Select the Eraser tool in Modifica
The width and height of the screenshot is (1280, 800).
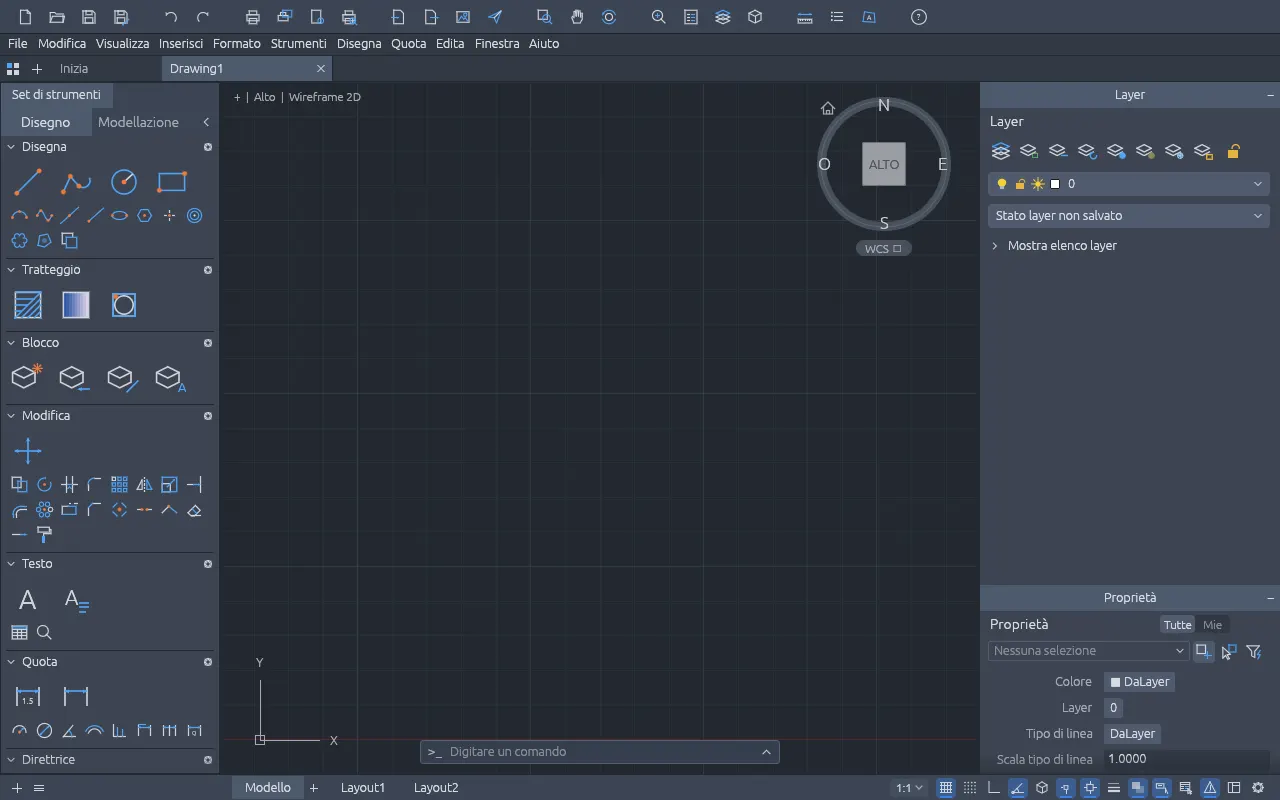[x=195, y=510]
